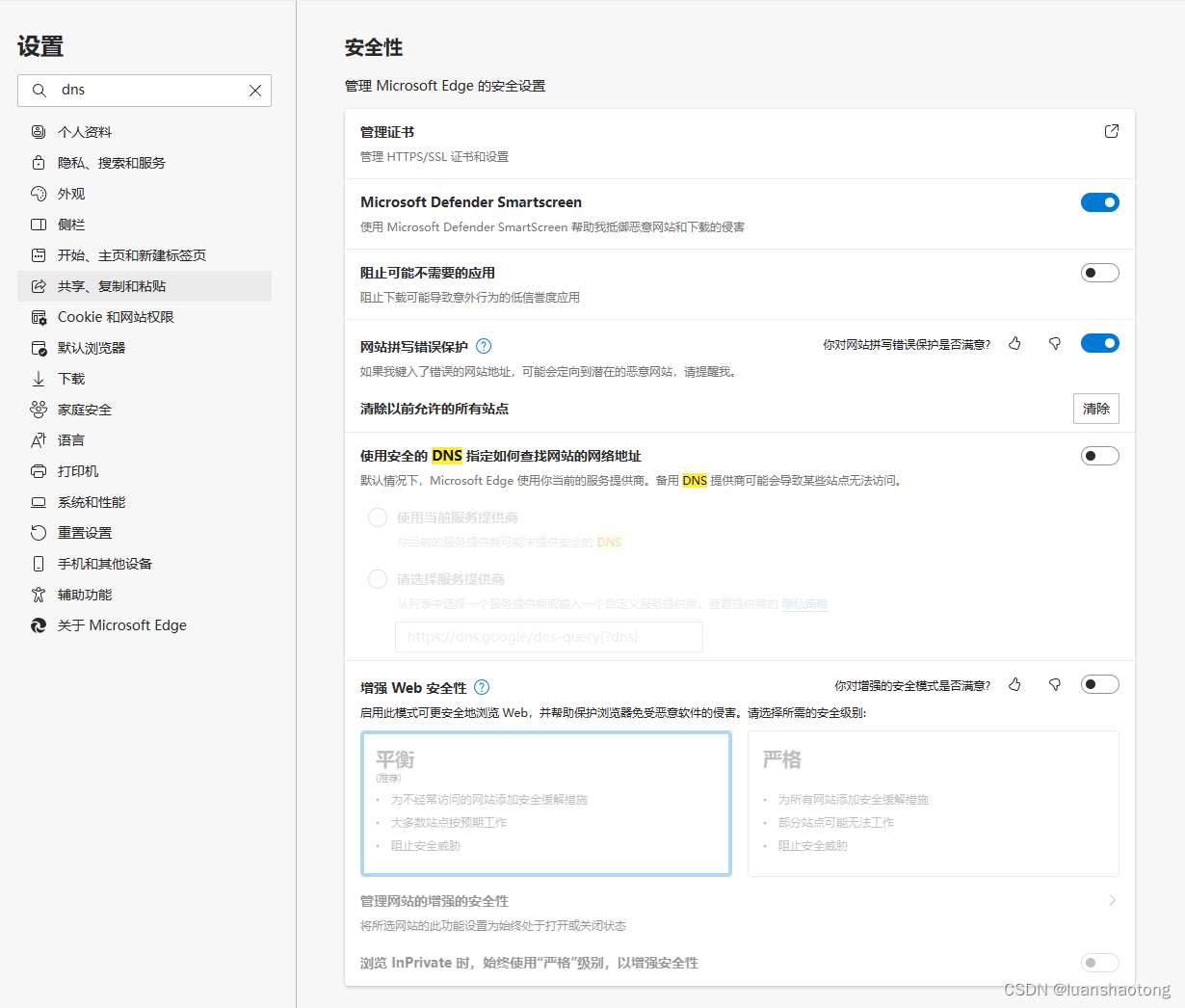Click 管理 Microsoft Edge 的安全设置 text
The image size is (1185, 1008).
445,86
